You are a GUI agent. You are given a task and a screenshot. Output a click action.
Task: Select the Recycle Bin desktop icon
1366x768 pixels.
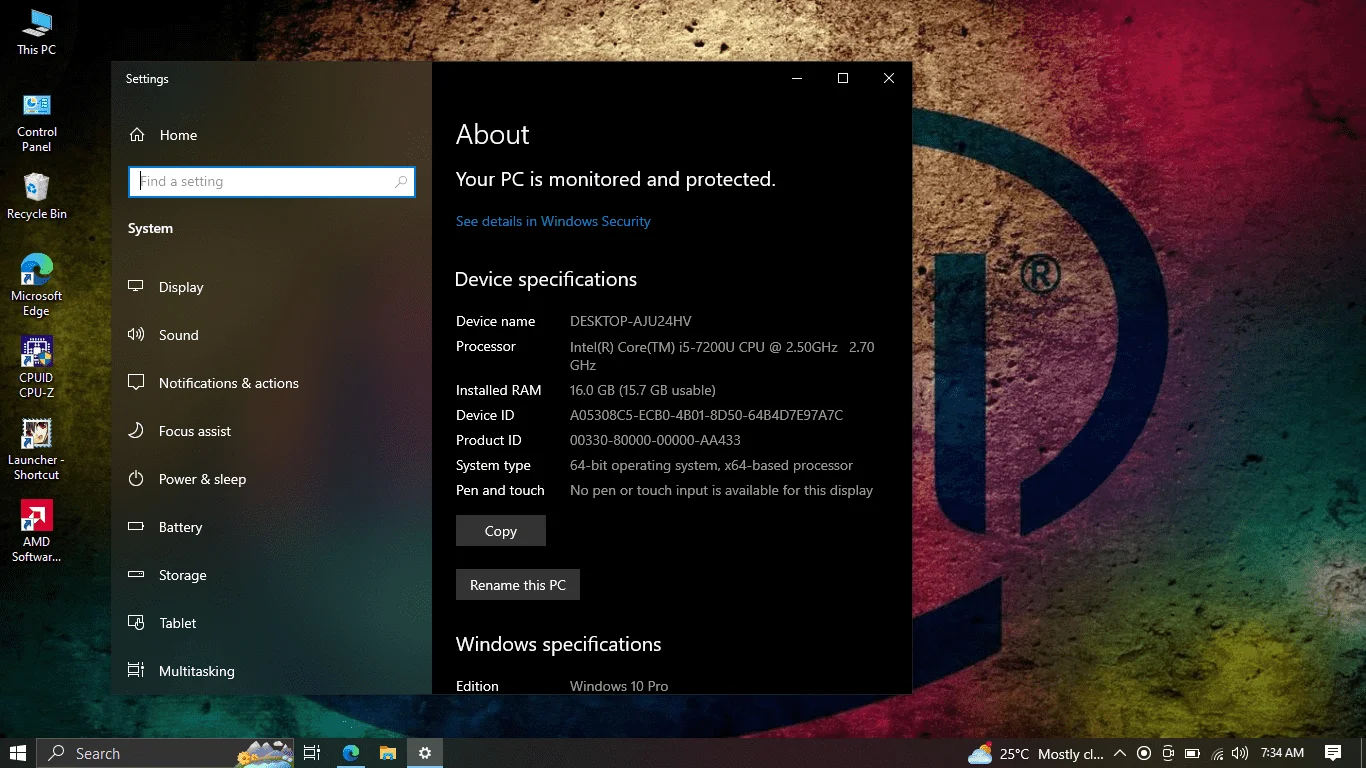[x=36, y=196]
